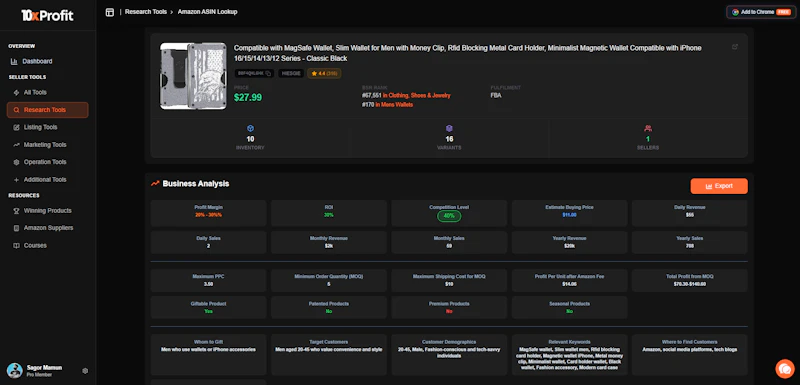This screenshot has height=385, width=800.
Task: Open settings gear next to Sagor Mamun
Action: (85, 371)
